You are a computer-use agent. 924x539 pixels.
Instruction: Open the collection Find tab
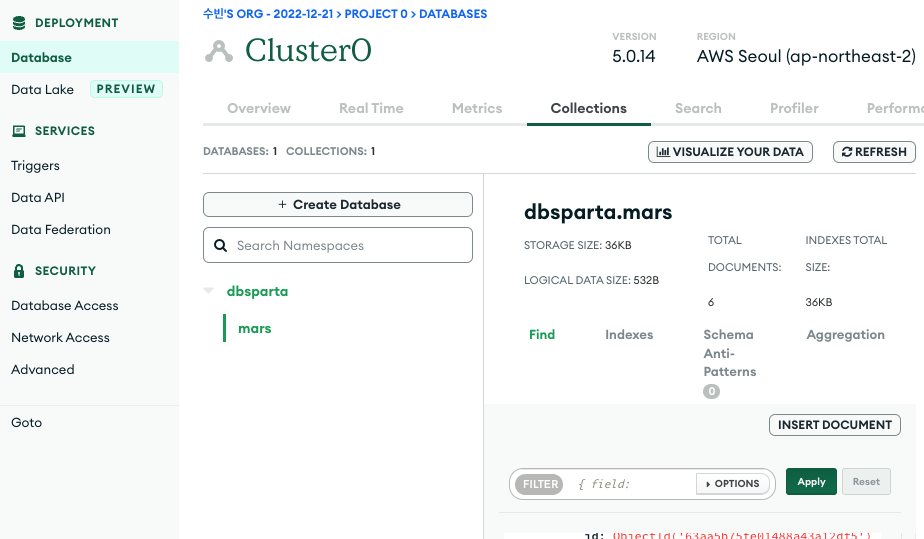point(542,335)
